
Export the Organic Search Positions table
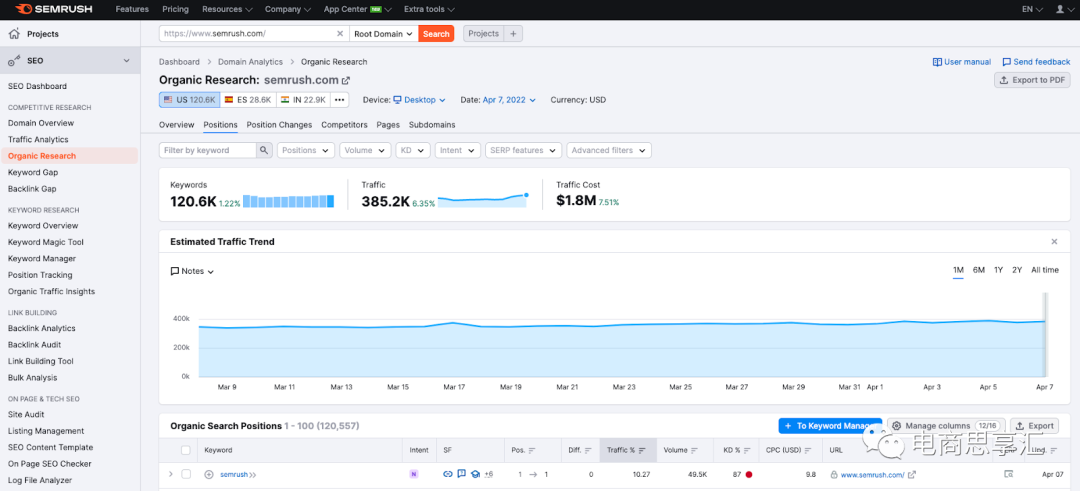coord(1035,426)
